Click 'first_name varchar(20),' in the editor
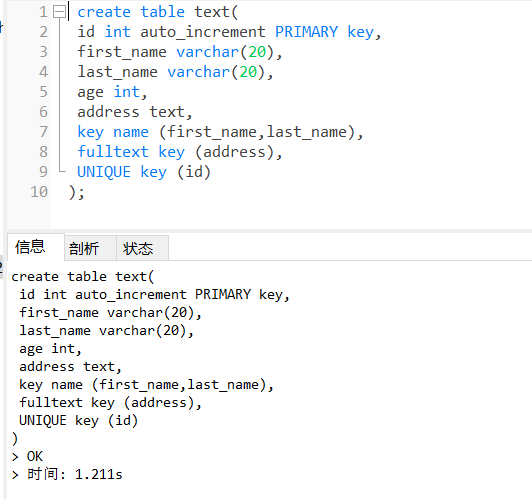The width and height of the screenshot is (532, 499). click(x=180, y=52)
